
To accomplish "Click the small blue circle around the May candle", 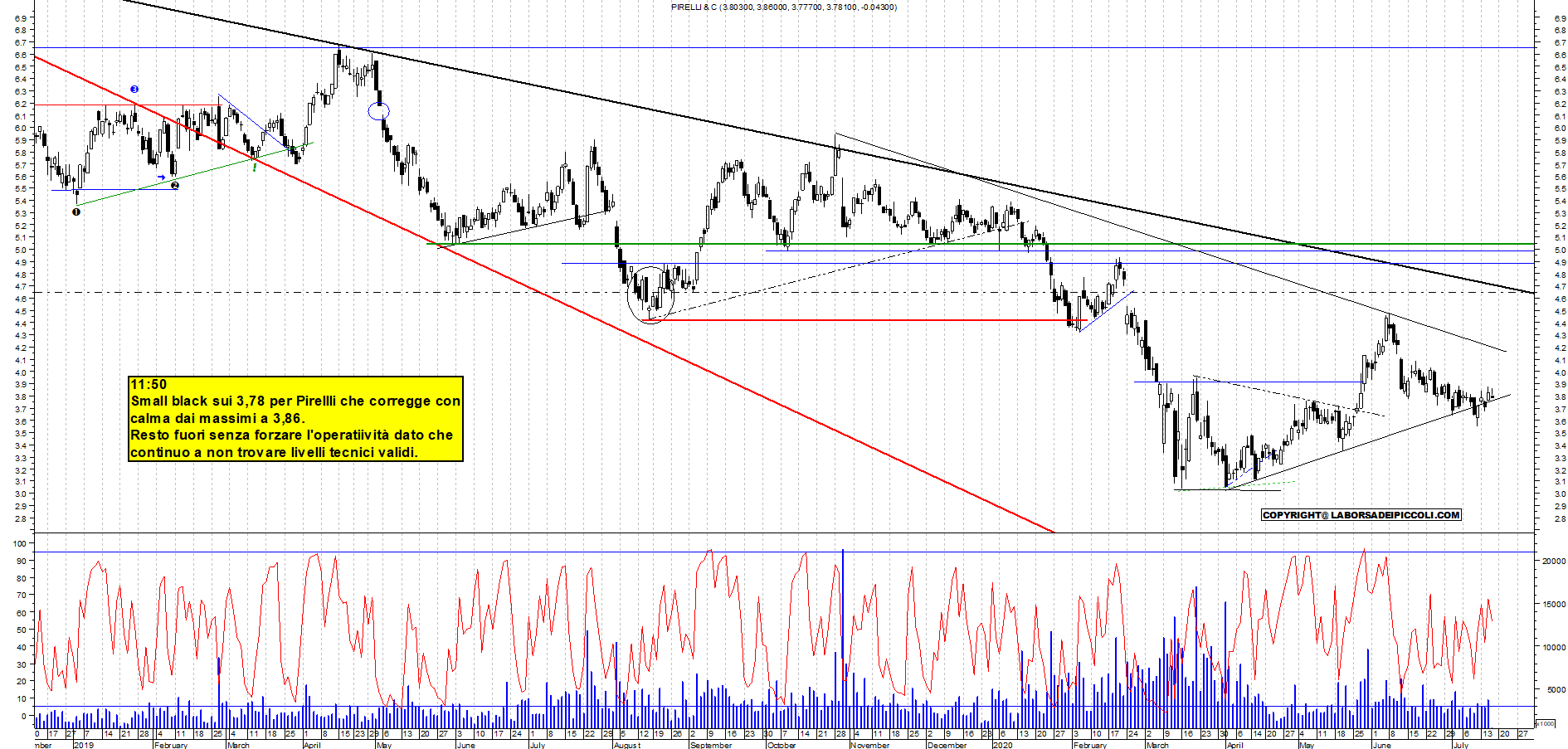I will (x=378, y=111).
